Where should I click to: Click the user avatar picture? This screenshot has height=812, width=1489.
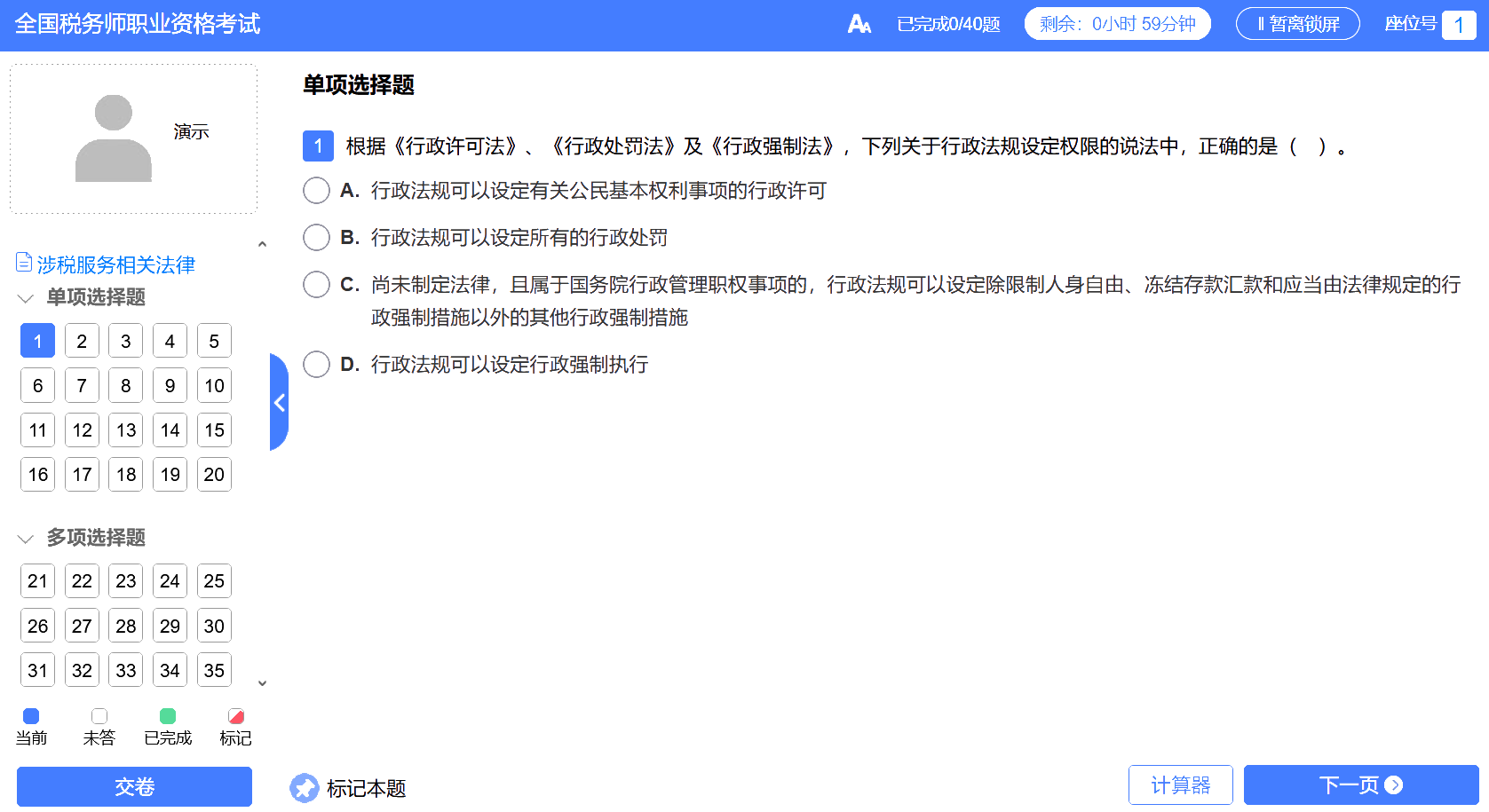(114, 138)
